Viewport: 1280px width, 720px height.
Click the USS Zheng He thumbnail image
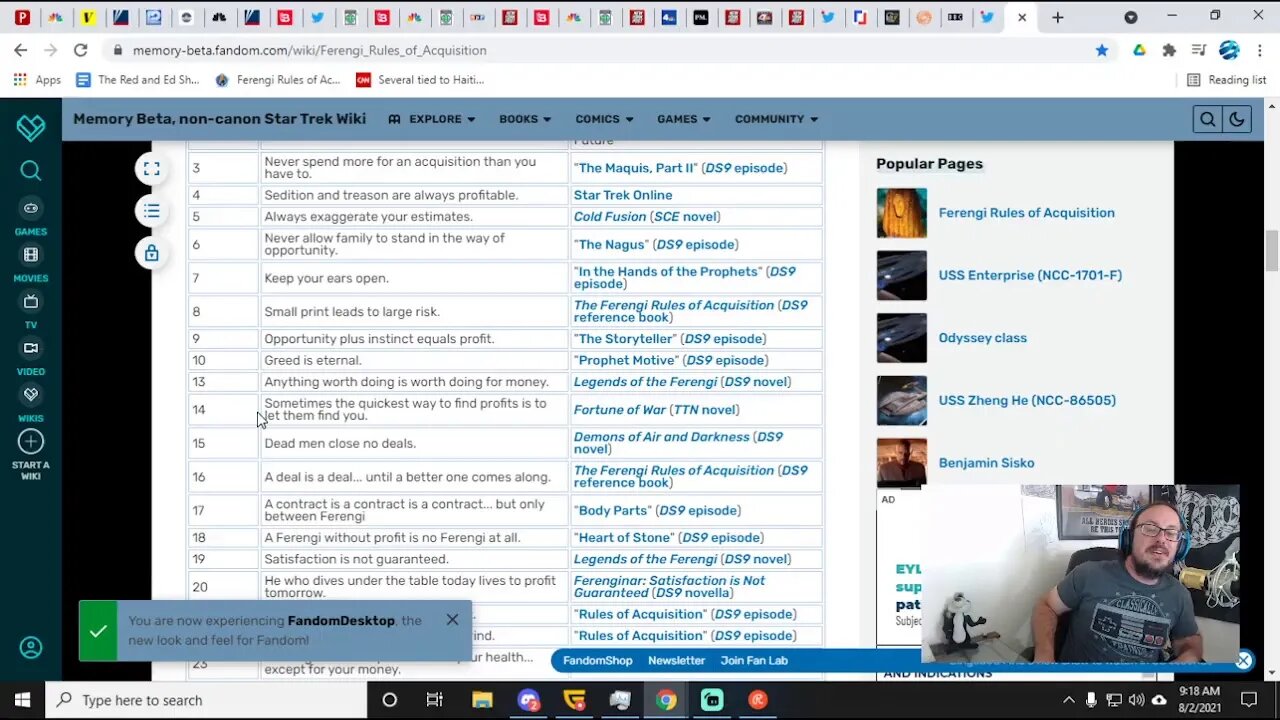[x=902, y=400]
